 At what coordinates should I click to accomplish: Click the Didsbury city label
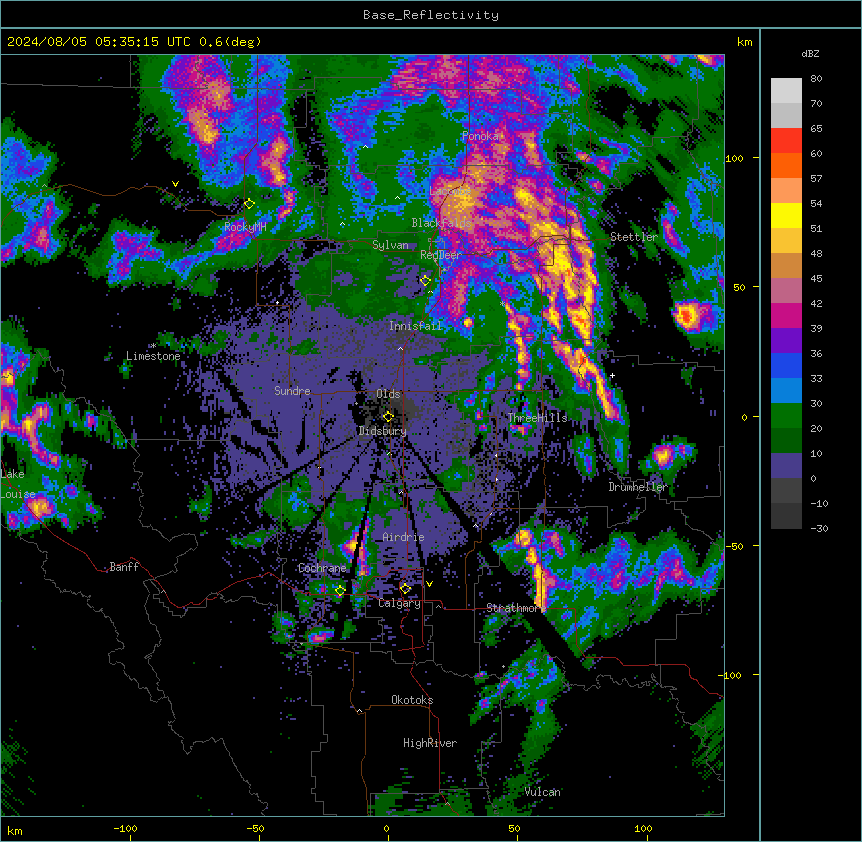click(383, 431)
